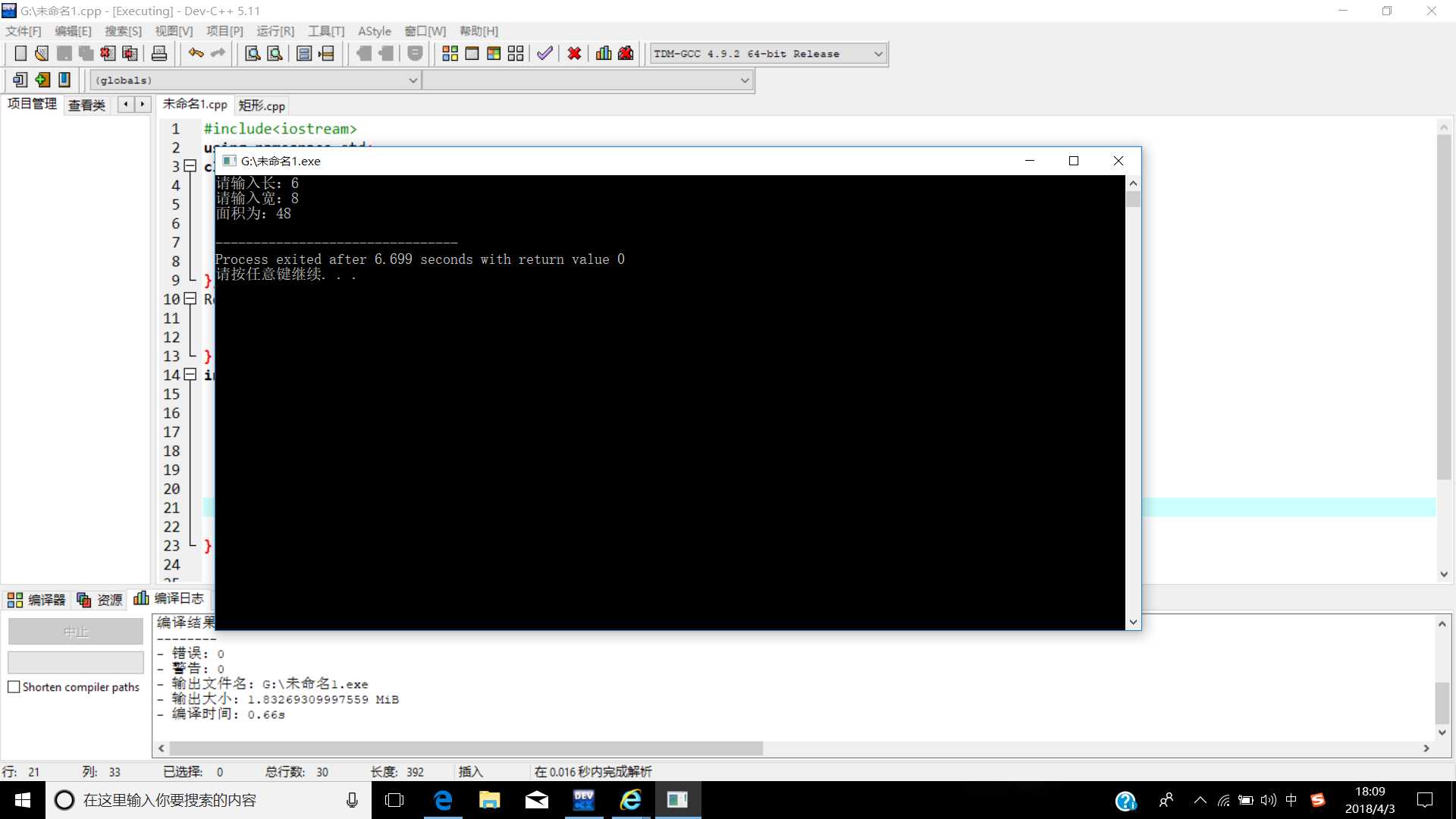
Task: Open the Find dialog from toolbar
Action: pos(253,53)
